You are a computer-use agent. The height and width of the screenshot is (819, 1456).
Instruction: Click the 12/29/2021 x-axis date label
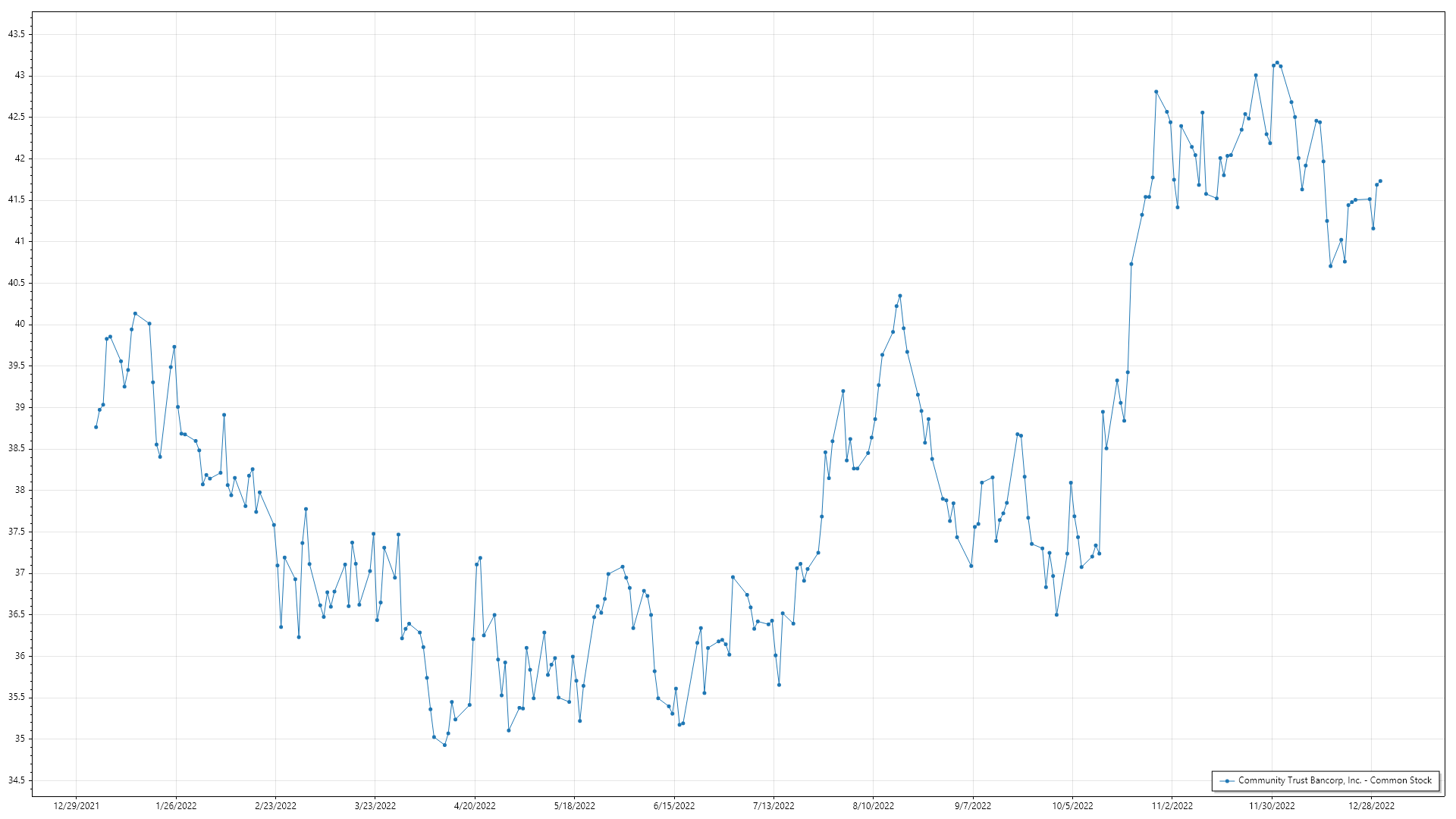[x=76, y=806]
